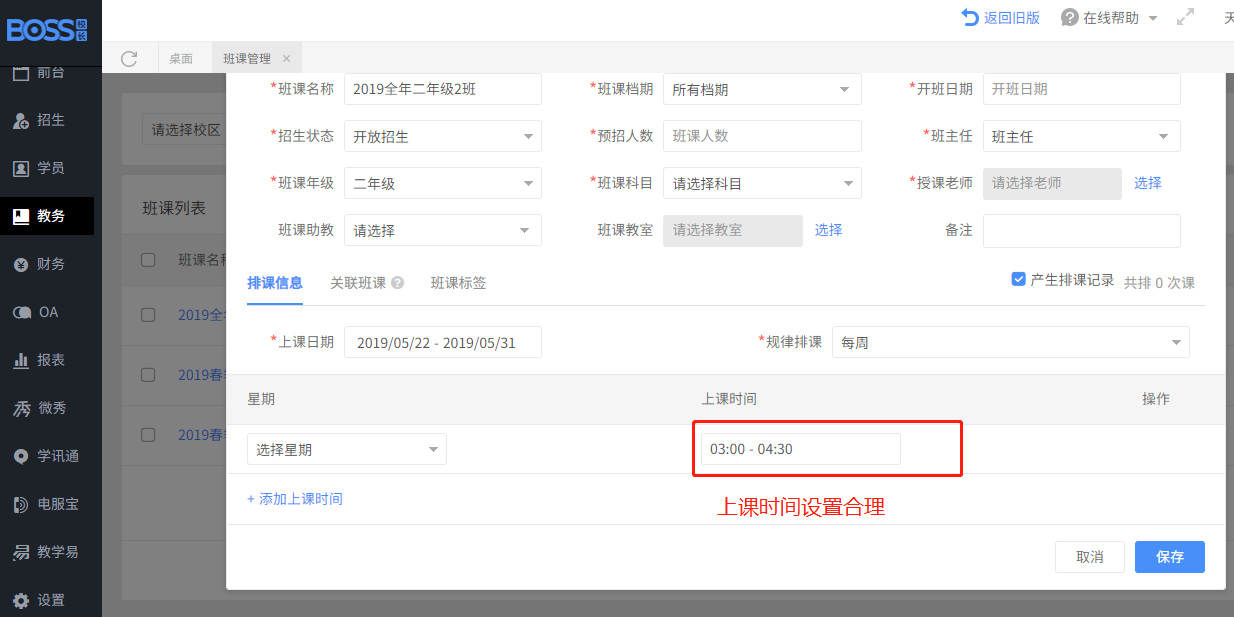Open the 请选择校区 dropdown behind the dialog
Viewport: 1234px width, 617px height.
click(x=185, y=130)
